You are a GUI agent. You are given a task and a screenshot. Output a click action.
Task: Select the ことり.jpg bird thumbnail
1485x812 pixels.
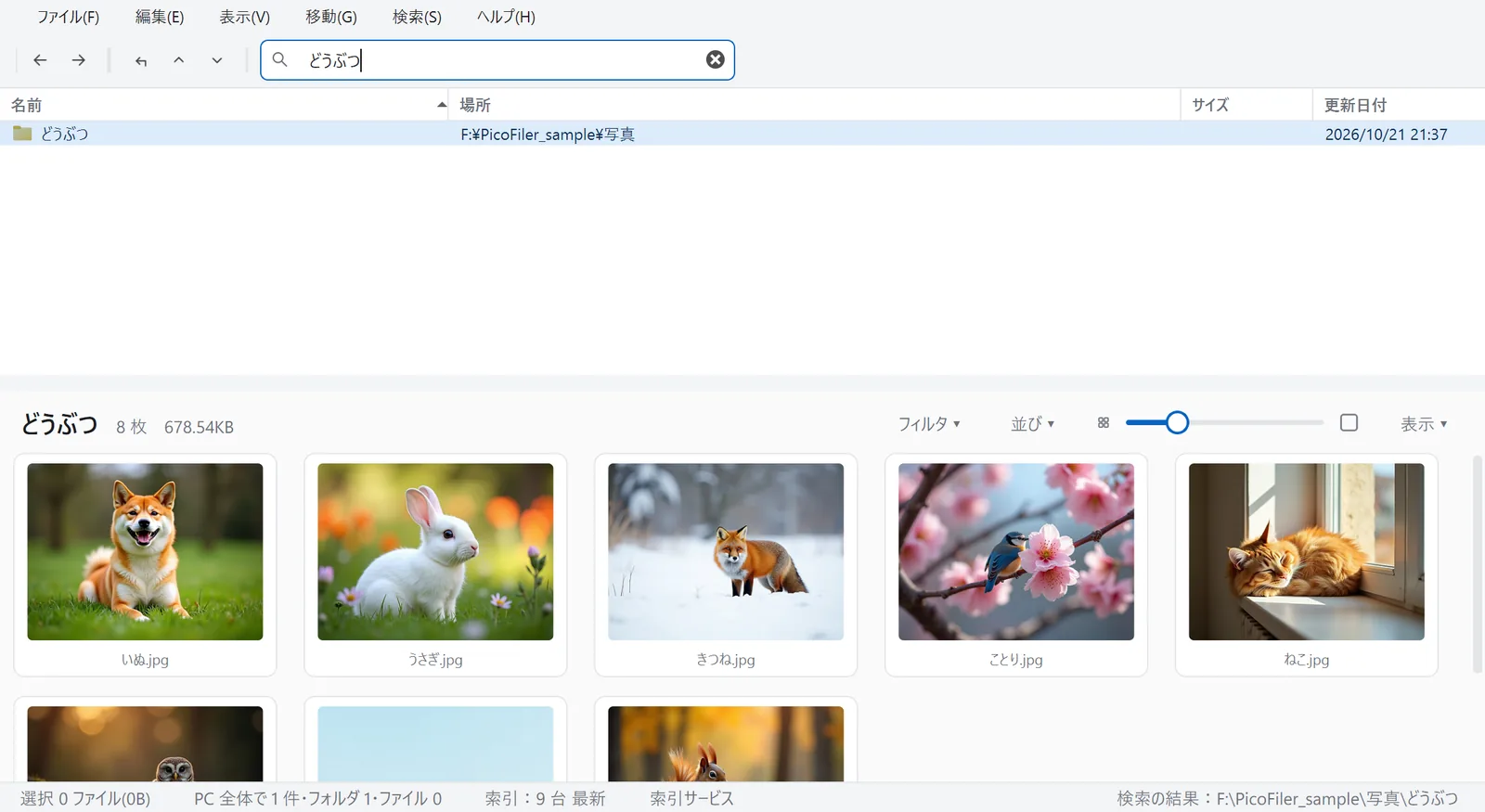[1016, 551]
